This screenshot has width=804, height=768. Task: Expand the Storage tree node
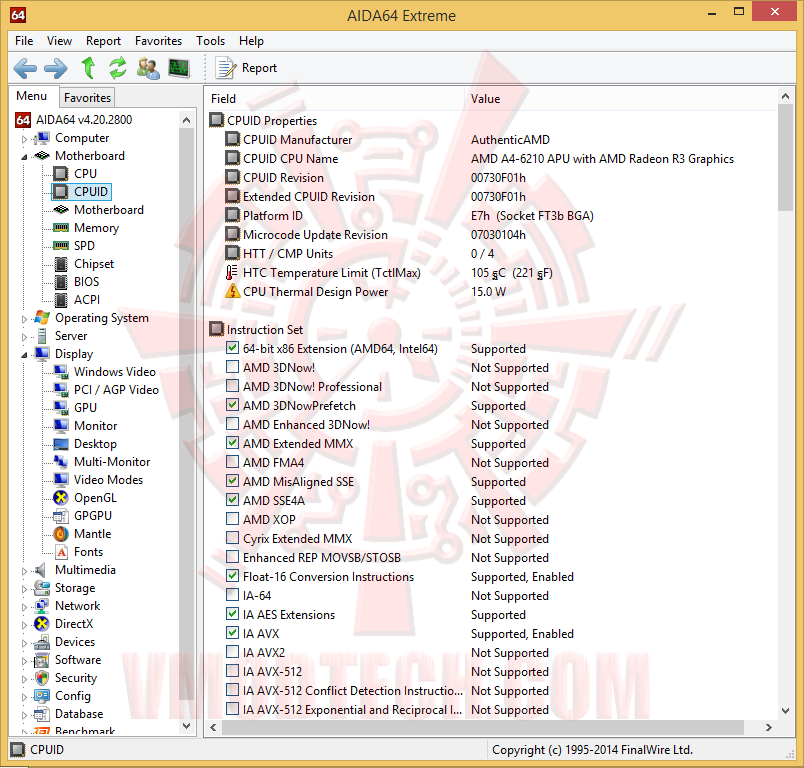[x=24, y=589]
